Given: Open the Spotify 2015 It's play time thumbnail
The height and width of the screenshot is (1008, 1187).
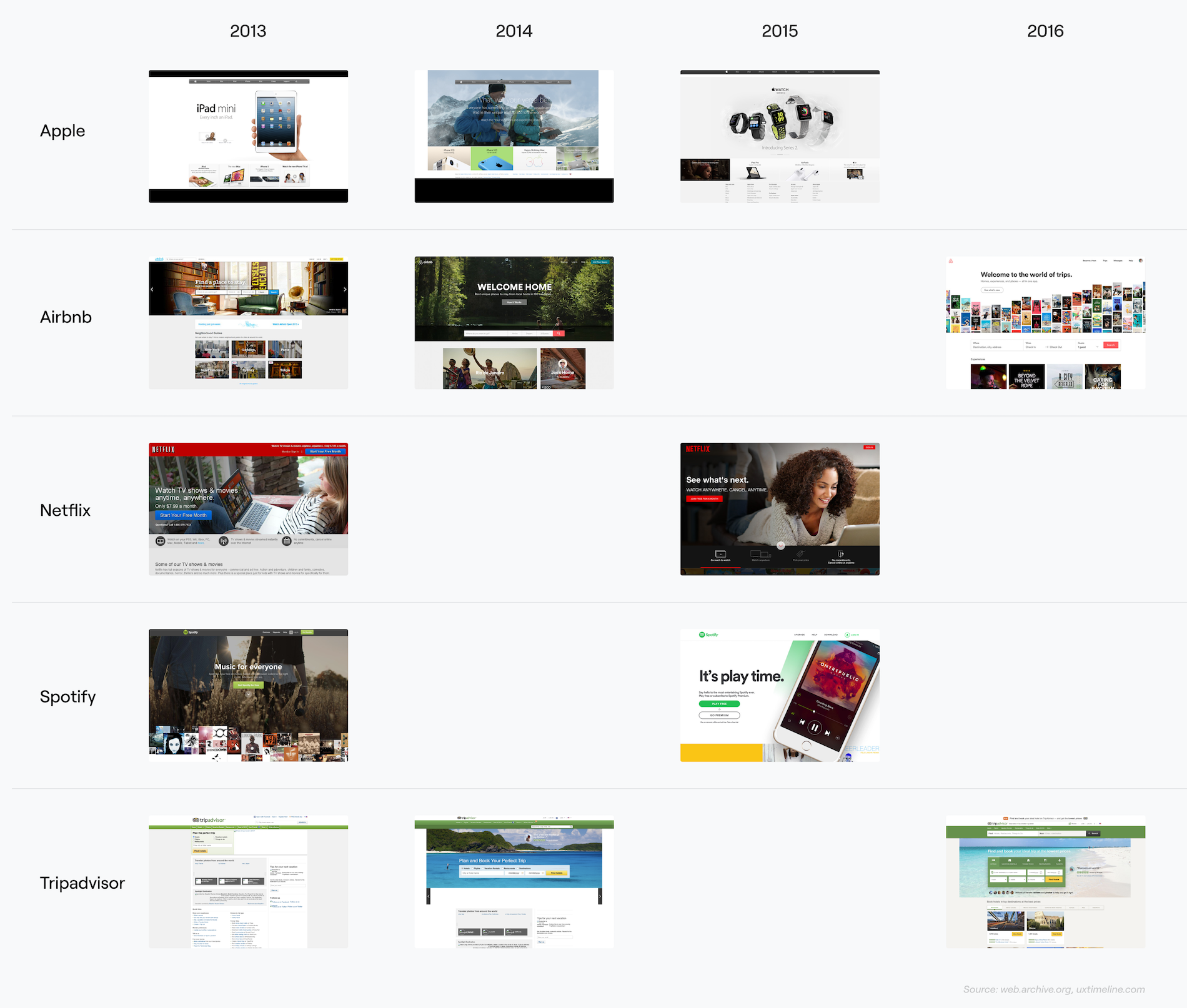Looking at the screenshot, I should click(x=780, y=695).
